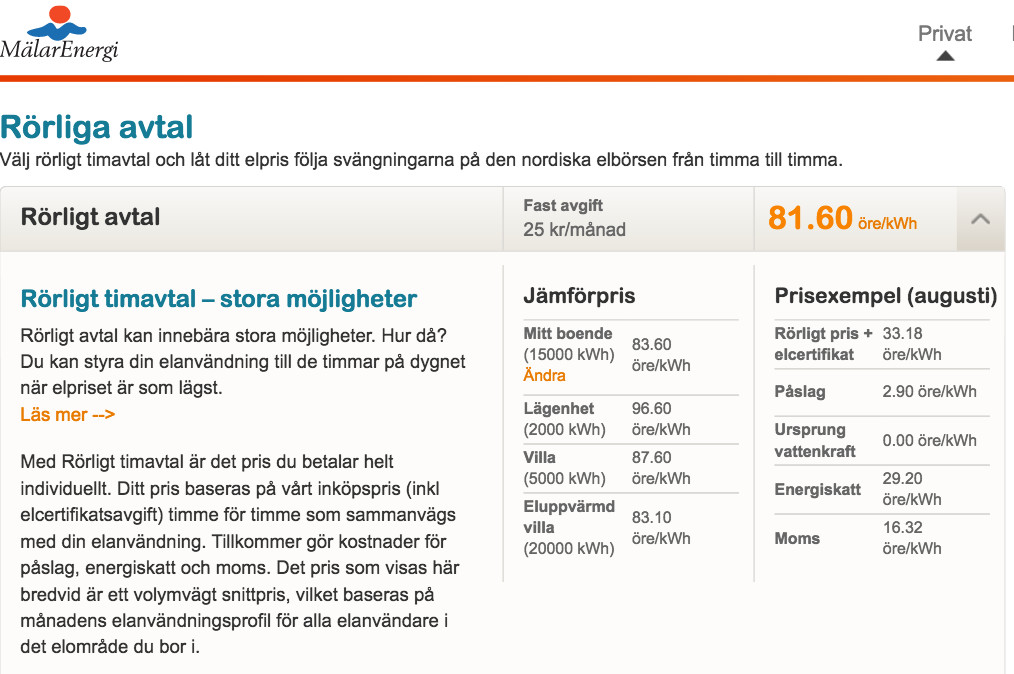Click the triangle marker beneath Privat
1014x674 pixels.
pos(944,56)
